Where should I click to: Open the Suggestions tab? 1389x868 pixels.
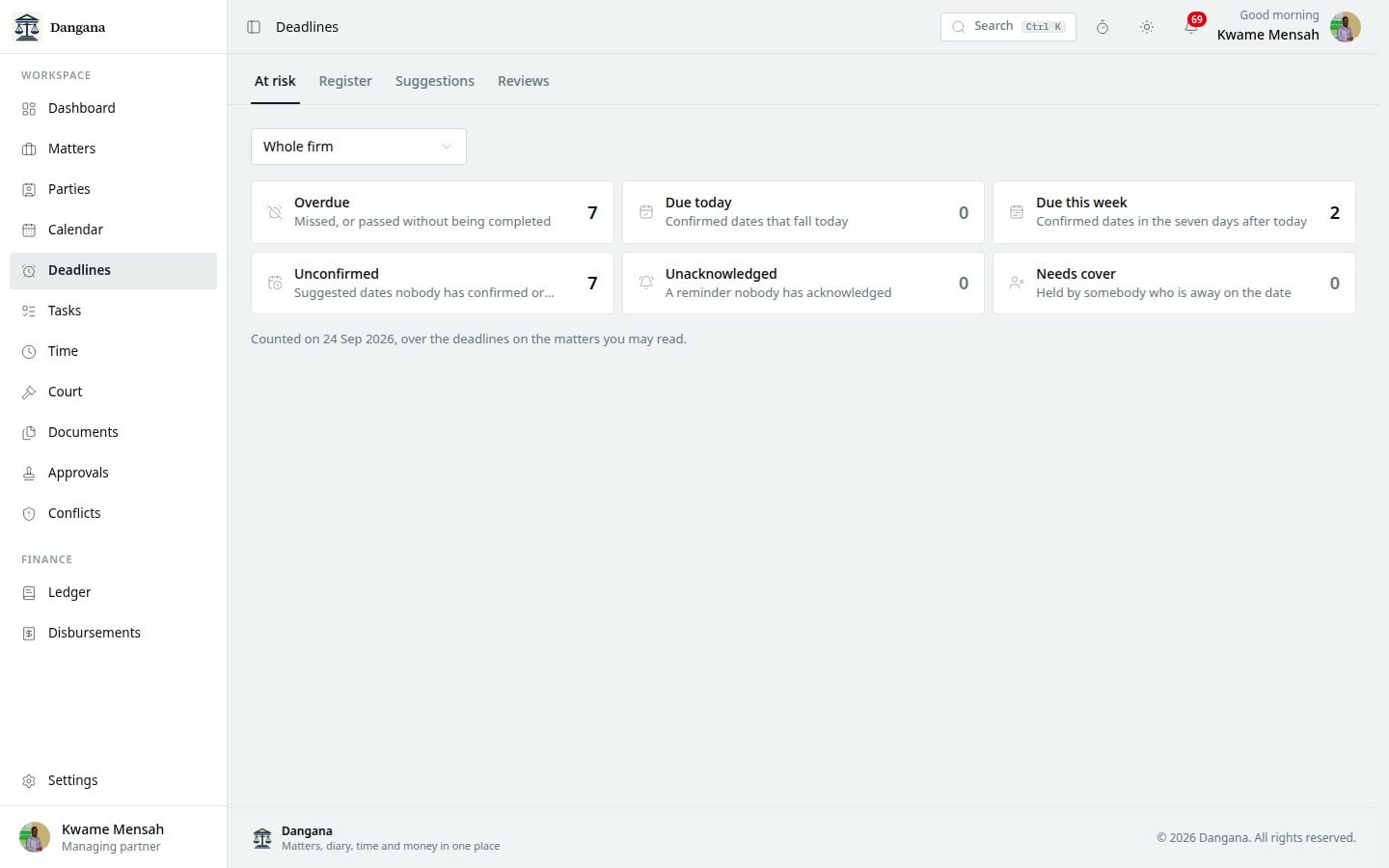tap(435, 81)
